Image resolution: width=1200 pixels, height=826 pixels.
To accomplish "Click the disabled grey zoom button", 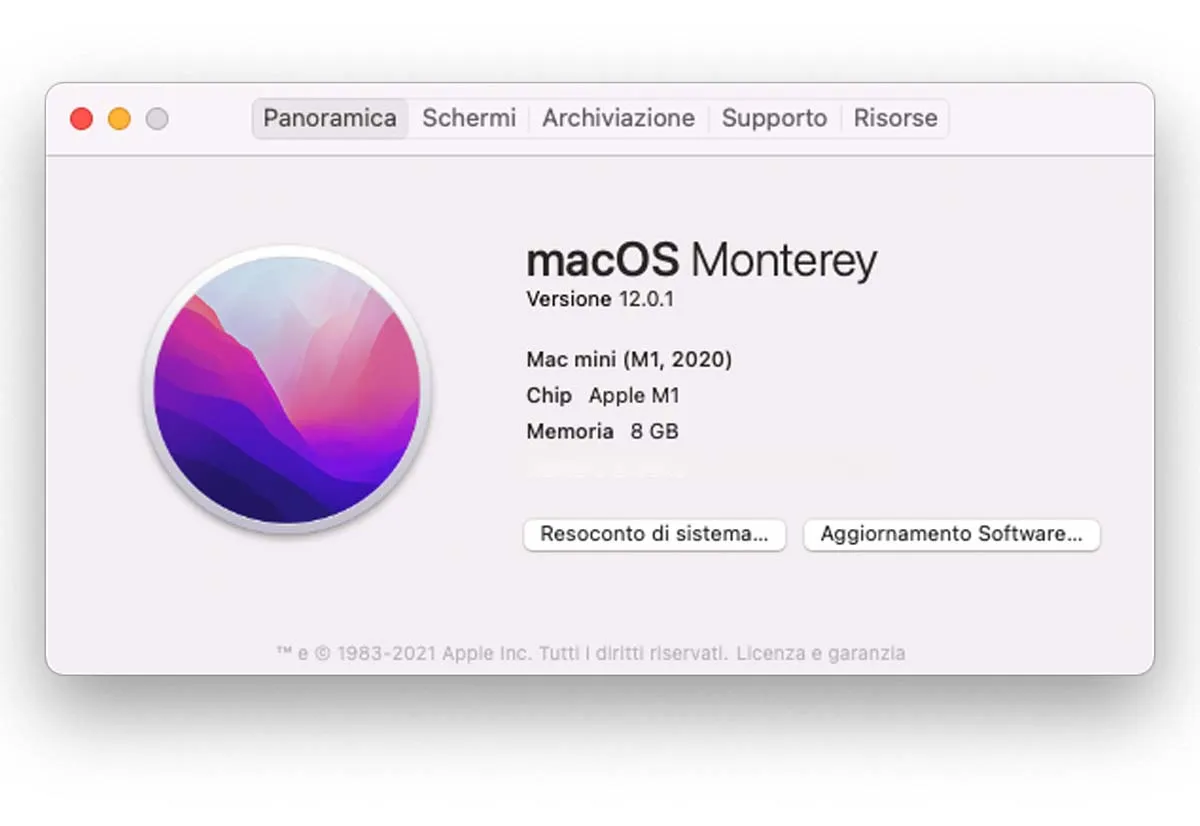I will pos(157,119).
